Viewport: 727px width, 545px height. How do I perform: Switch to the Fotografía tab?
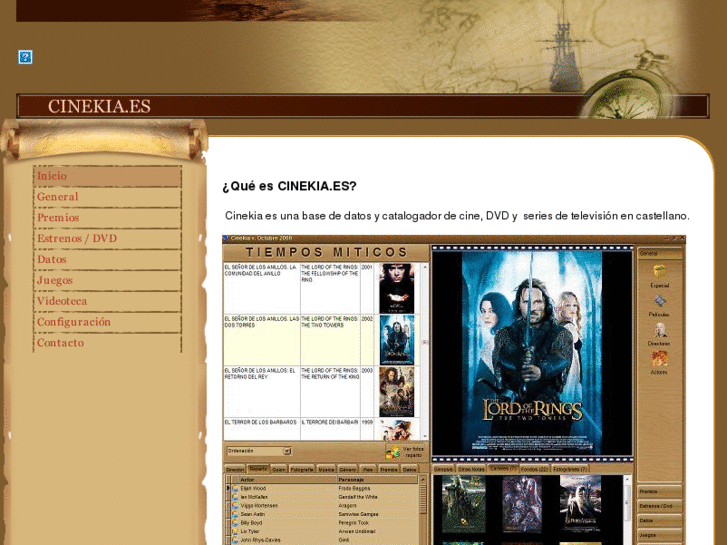tap(302, 469)
